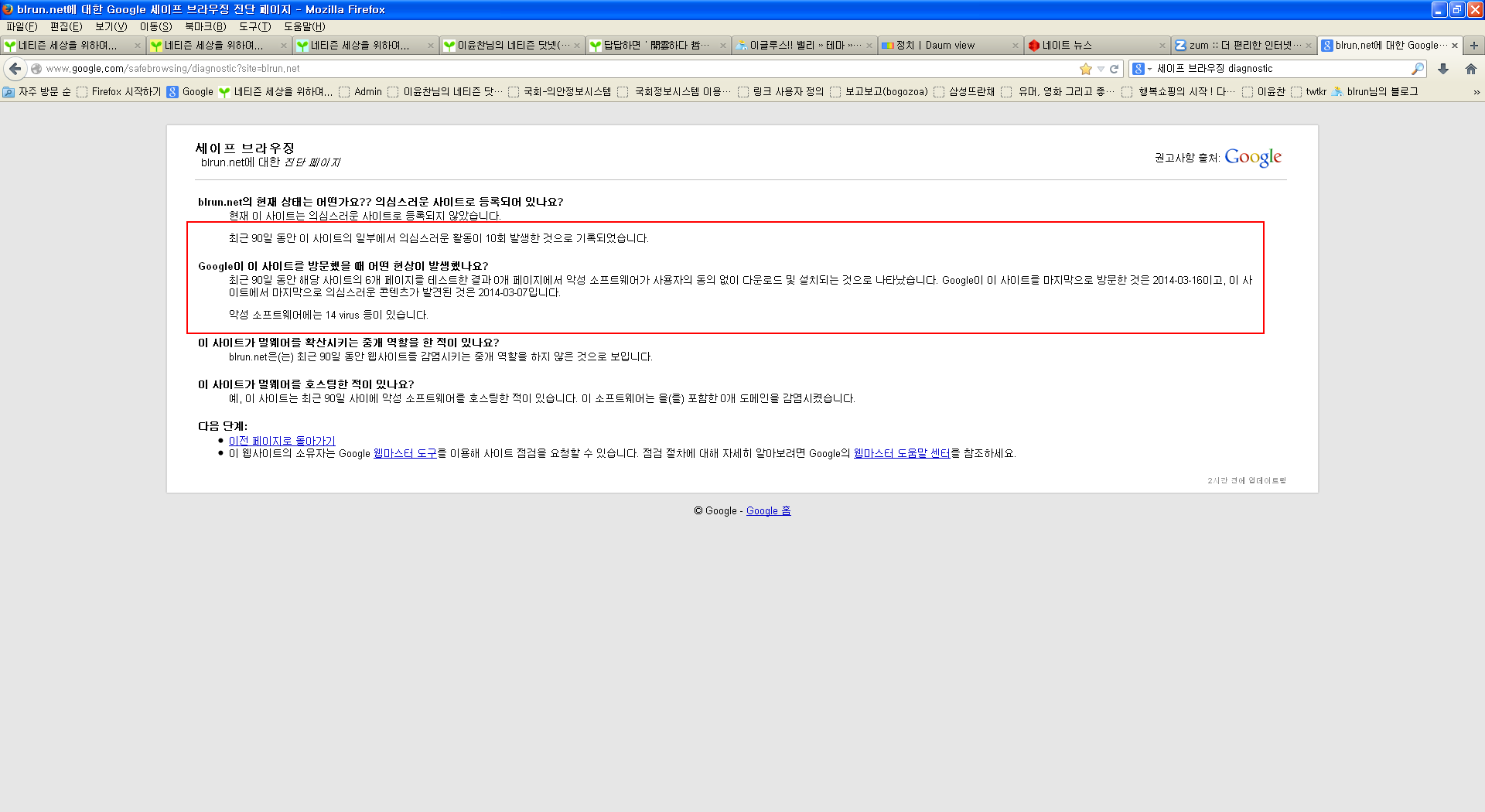Viewport: 1485px width, 812px height.
Task: Show more bookmarks via the chevron
Action: pos(1476,92)
